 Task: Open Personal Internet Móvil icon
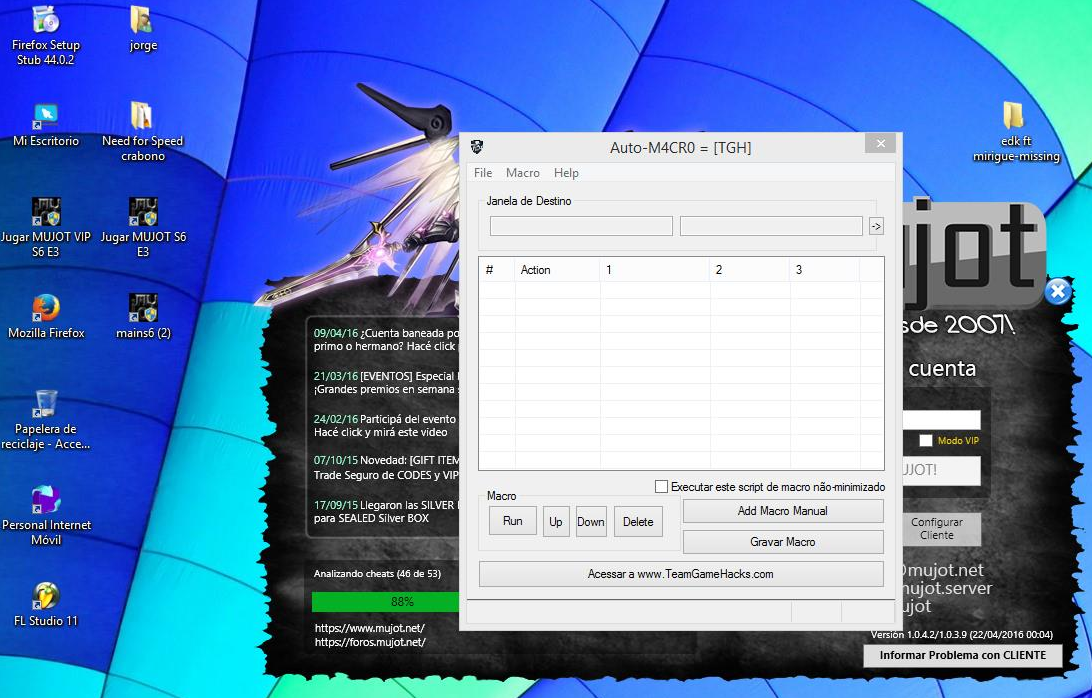[46, 500]
